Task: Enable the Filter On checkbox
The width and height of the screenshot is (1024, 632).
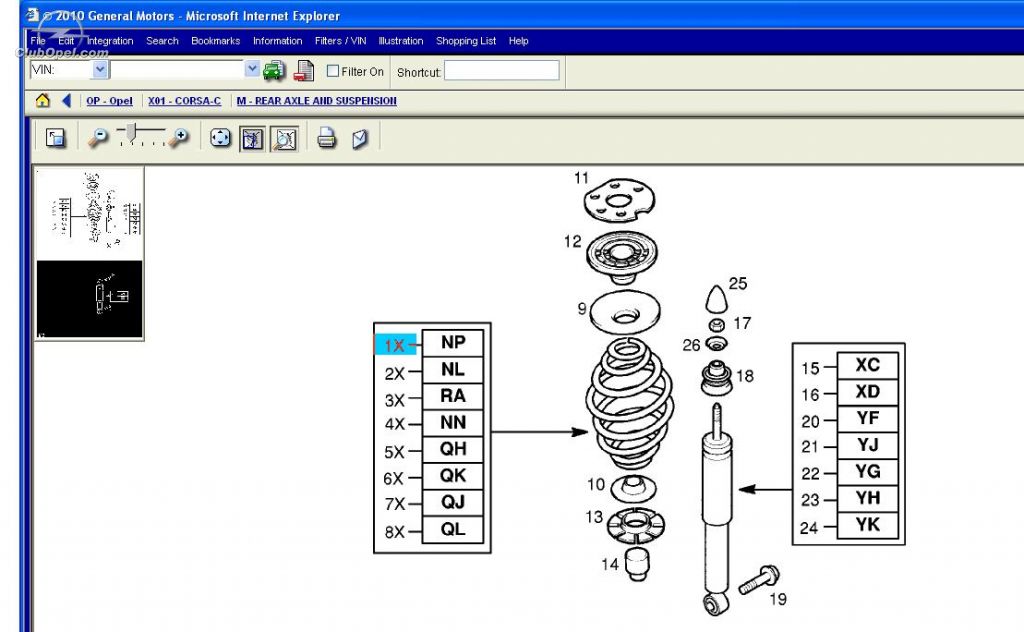Action: [333, 71]
